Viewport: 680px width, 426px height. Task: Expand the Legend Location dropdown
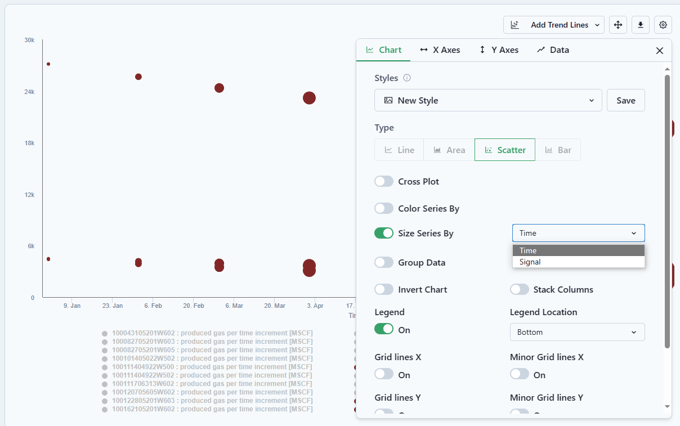tap(577, 332)
